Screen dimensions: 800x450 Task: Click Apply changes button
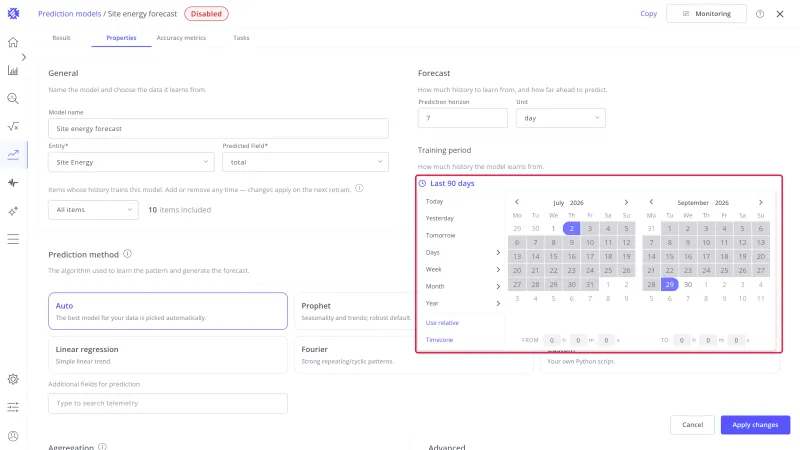pos(755,424)
